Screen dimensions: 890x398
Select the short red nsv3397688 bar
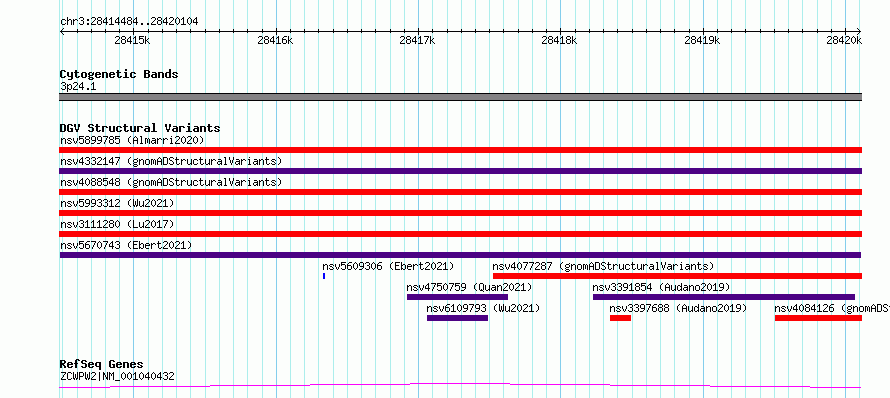620,318
